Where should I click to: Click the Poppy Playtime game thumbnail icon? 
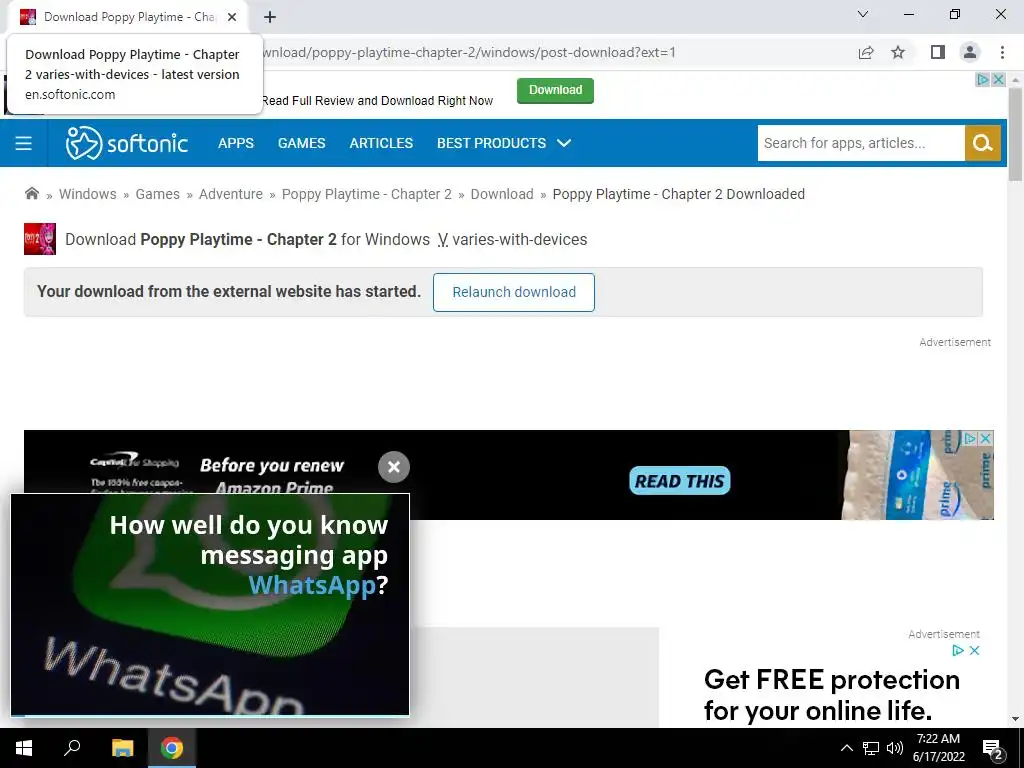click(x=40, y=239)
